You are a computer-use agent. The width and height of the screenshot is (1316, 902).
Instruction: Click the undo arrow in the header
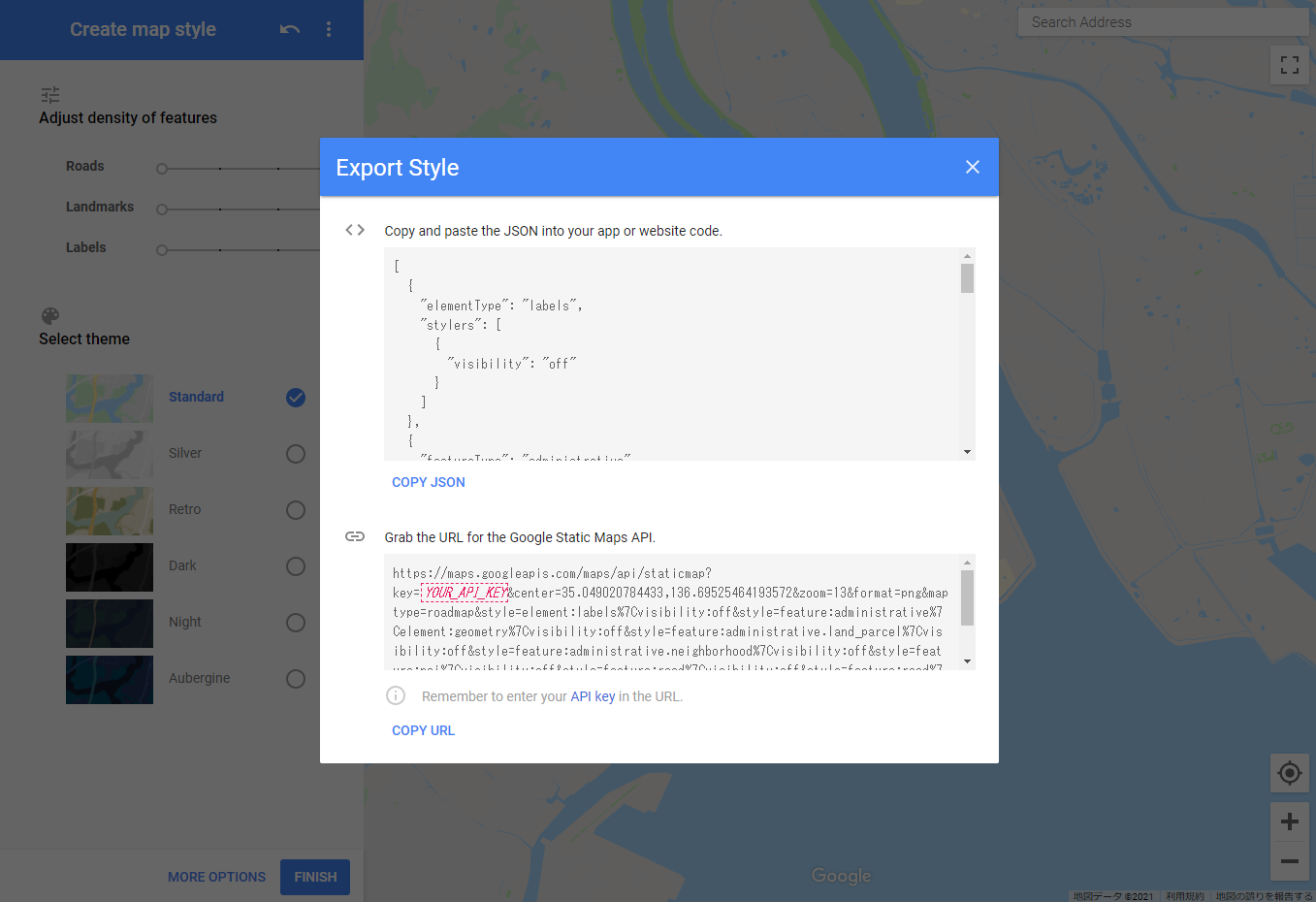289,29
